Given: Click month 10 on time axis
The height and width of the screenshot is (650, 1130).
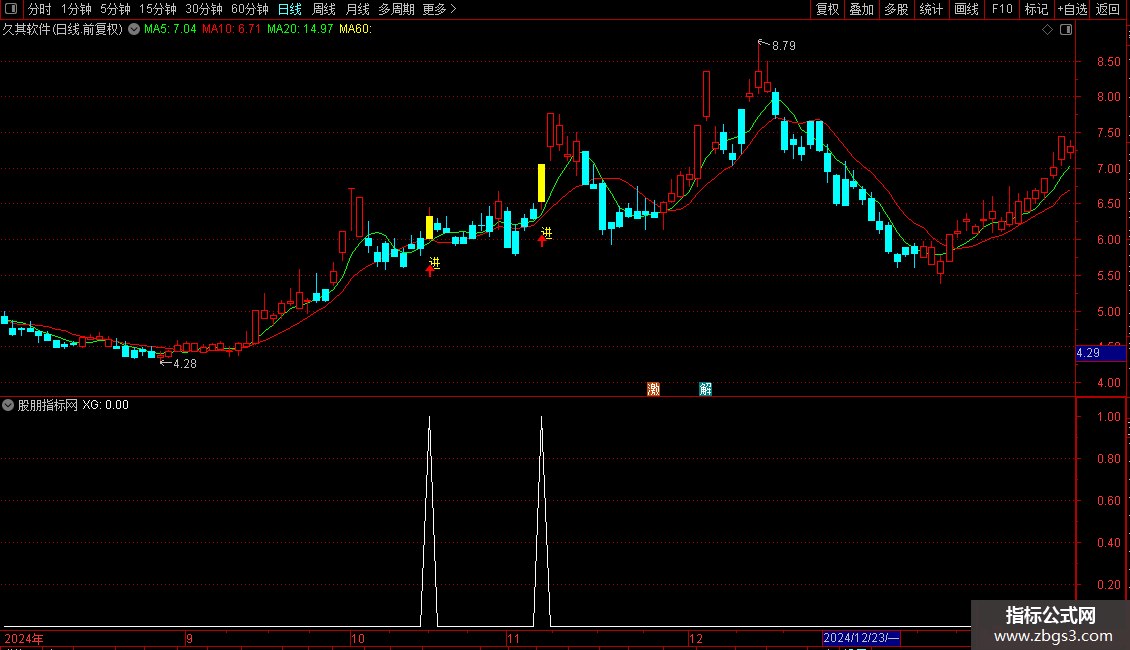Looking at the screenshot, I should tap(357, 638).
